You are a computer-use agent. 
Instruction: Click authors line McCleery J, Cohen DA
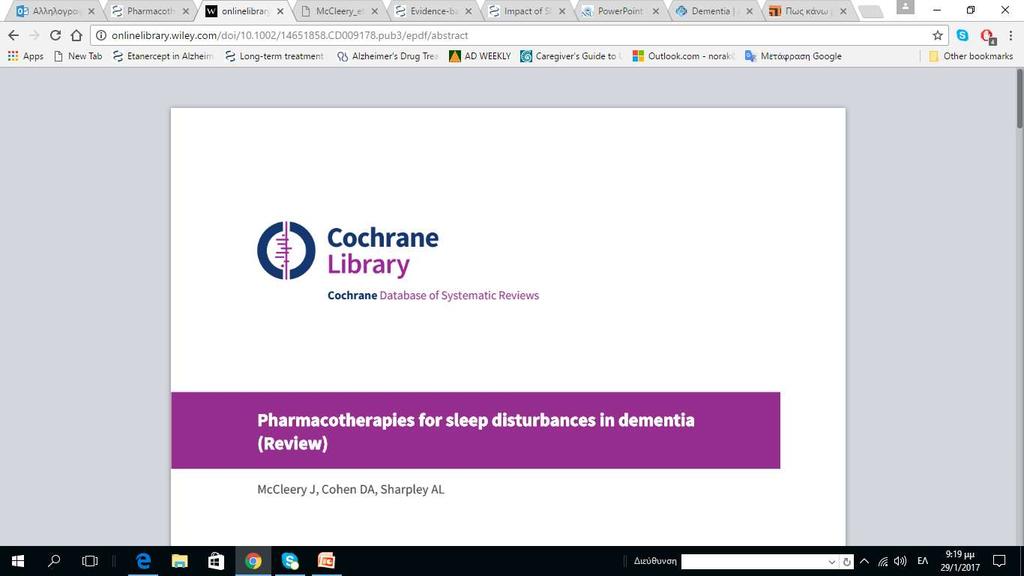[351, 489]
